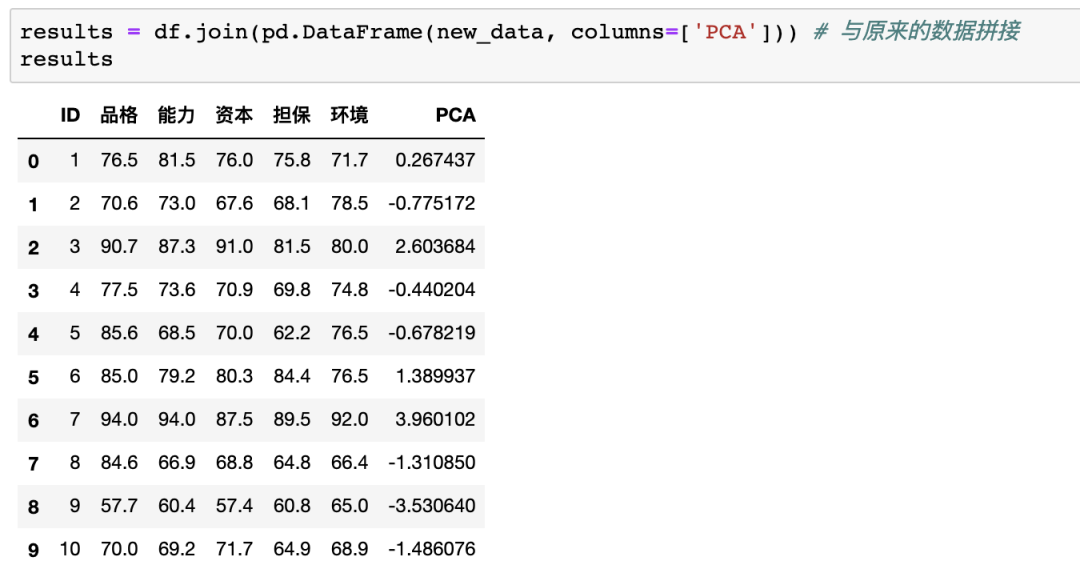
Task: Select PCA value 0.267437 in row 0
Action: tap(435, 160)
